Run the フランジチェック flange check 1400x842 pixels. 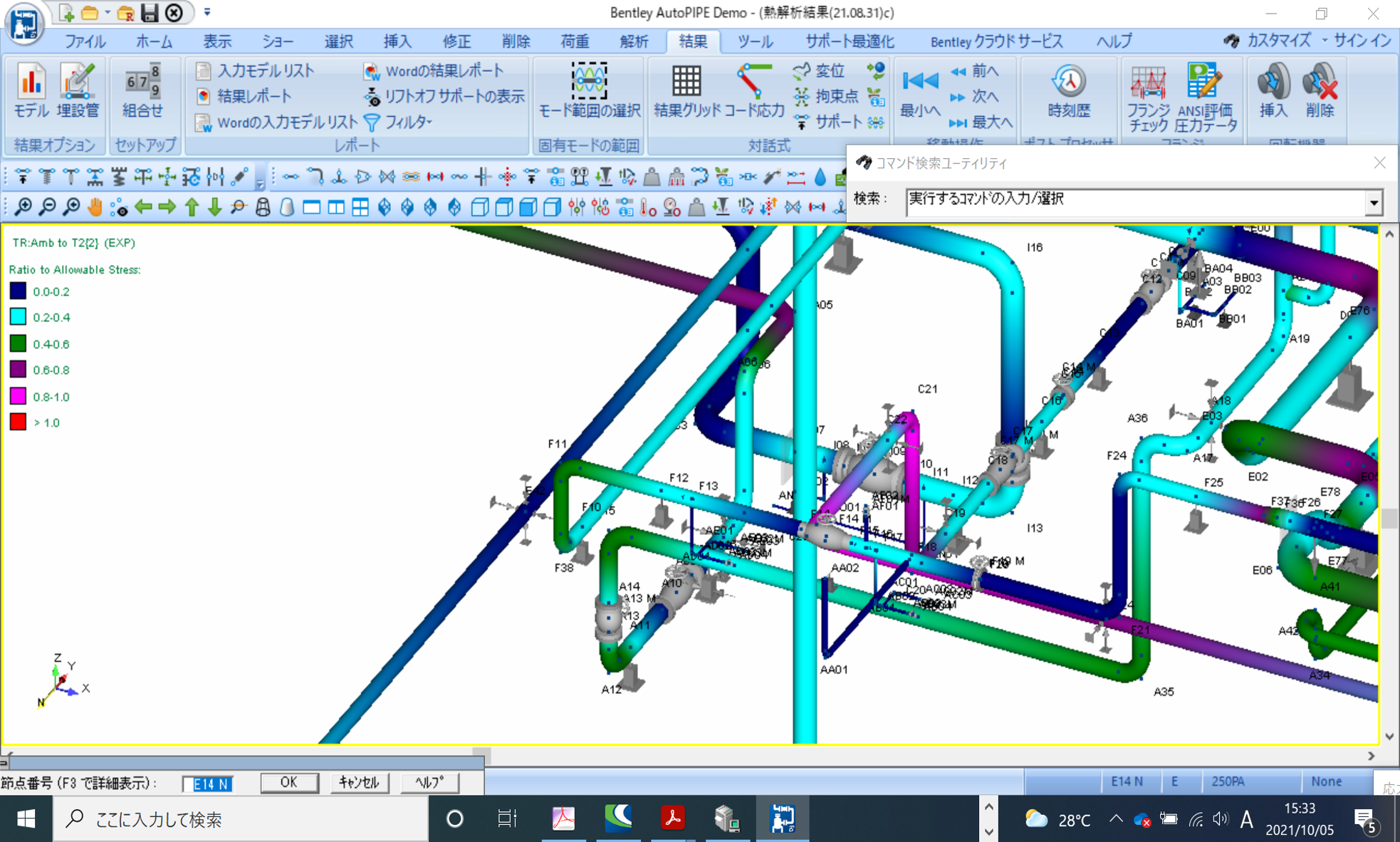point(1148,98)
